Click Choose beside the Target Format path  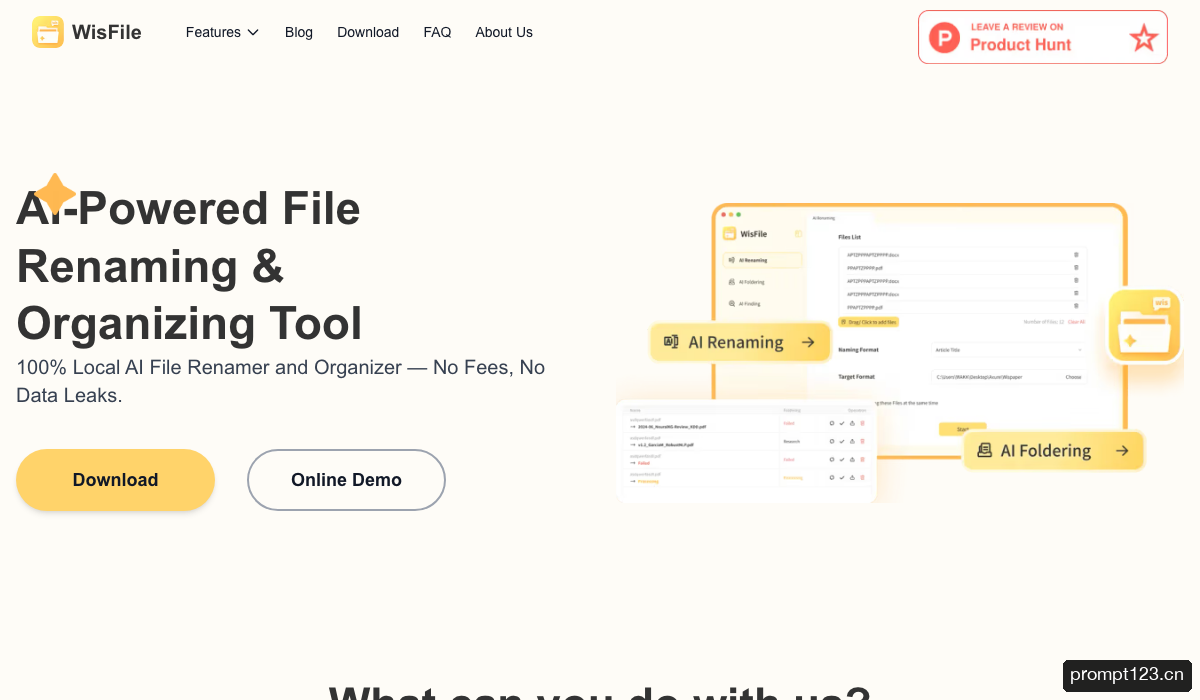point(1073,377)
